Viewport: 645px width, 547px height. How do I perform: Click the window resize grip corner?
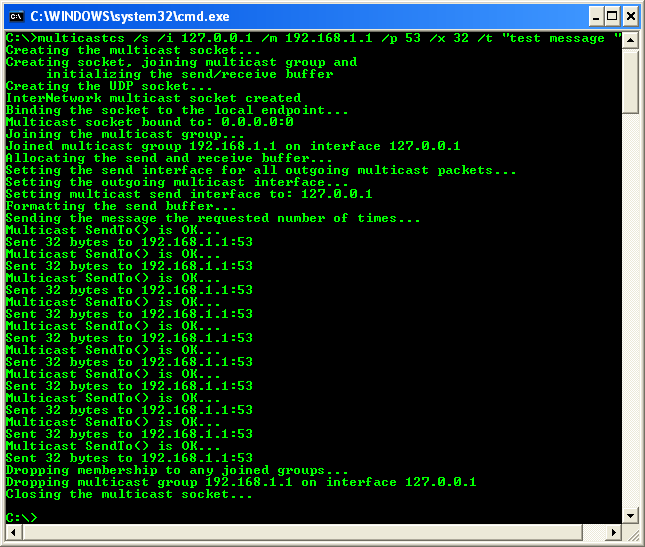click(x=632, y=533)
